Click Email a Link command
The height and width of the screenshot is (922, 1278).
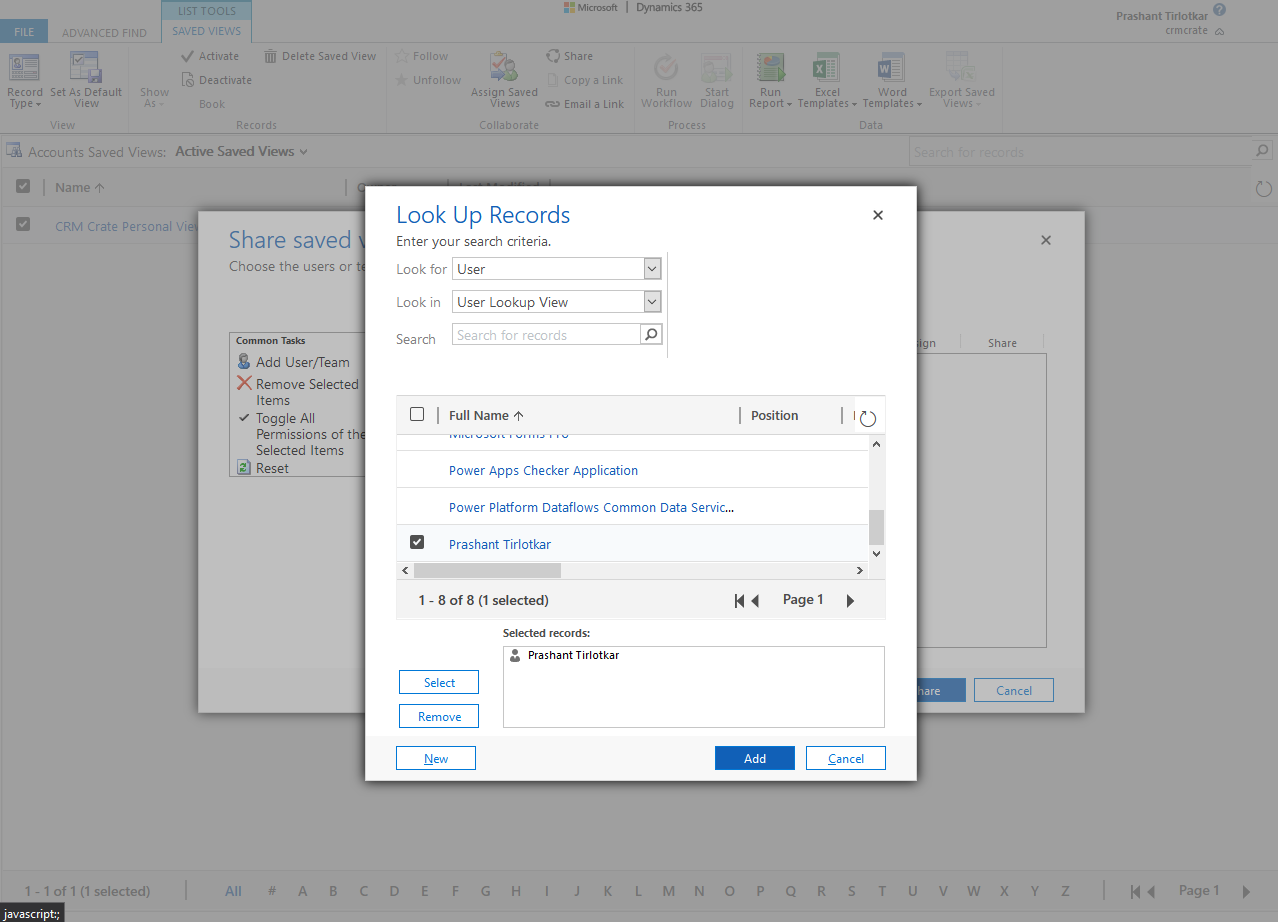[x=584, y=104]
